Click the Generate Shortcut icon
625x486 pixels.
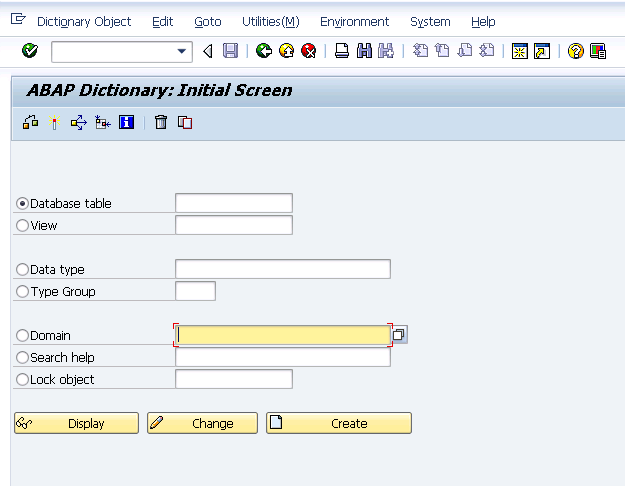pyautogui.click(x=542, y=51)
